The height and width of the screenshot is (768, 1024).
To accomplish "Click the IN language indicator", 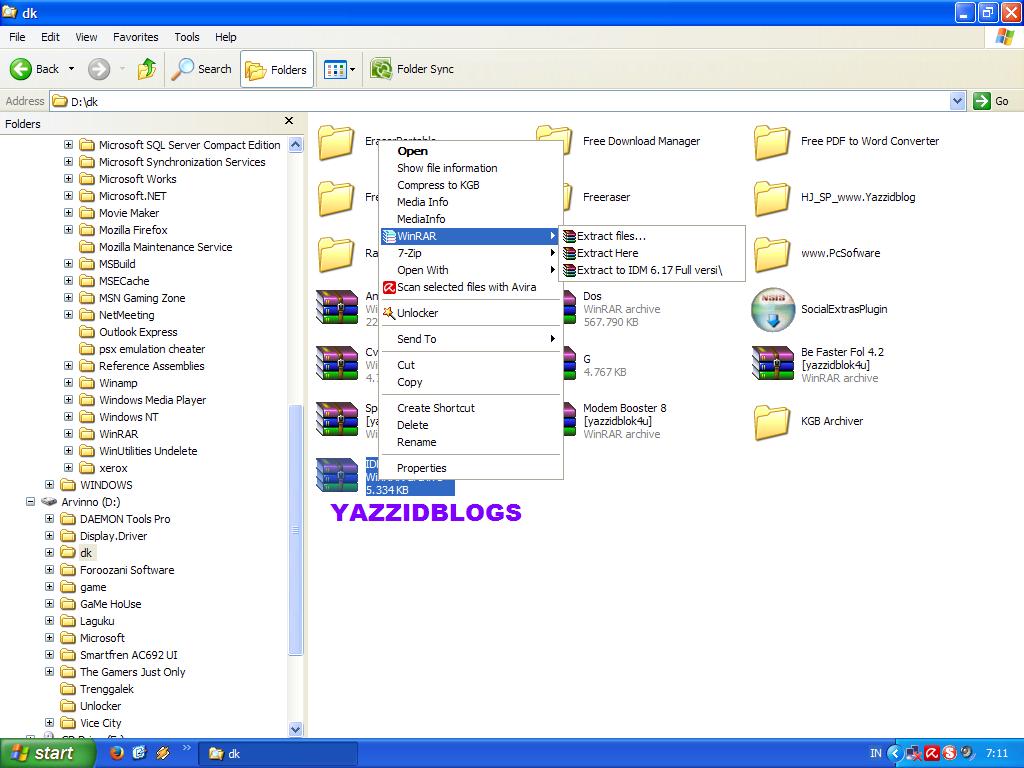I will coord(875,753).
